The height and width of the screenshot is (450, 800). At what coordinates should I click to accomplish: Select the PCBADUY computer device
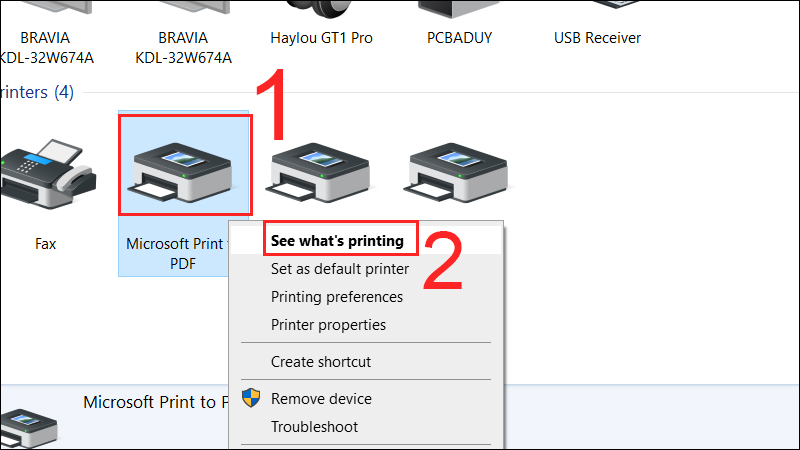[459, 38]
